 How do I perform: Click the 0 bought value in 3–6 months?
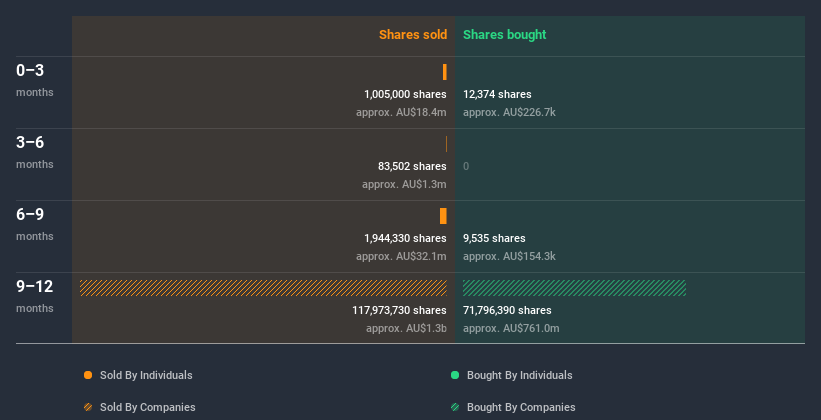(x=466, y=166)
